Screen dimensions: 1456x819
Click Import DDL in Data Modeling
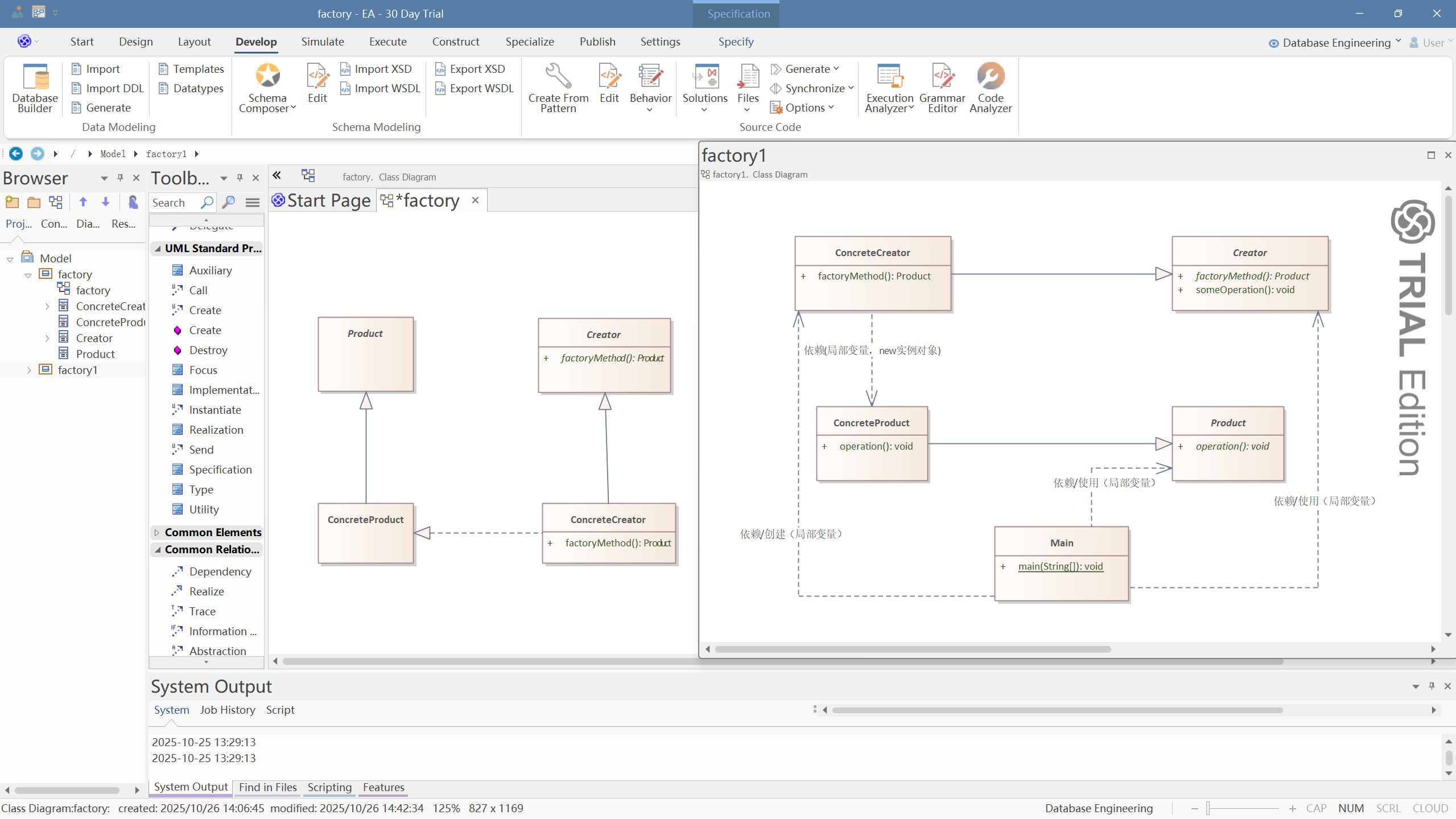tap(108, 88)
